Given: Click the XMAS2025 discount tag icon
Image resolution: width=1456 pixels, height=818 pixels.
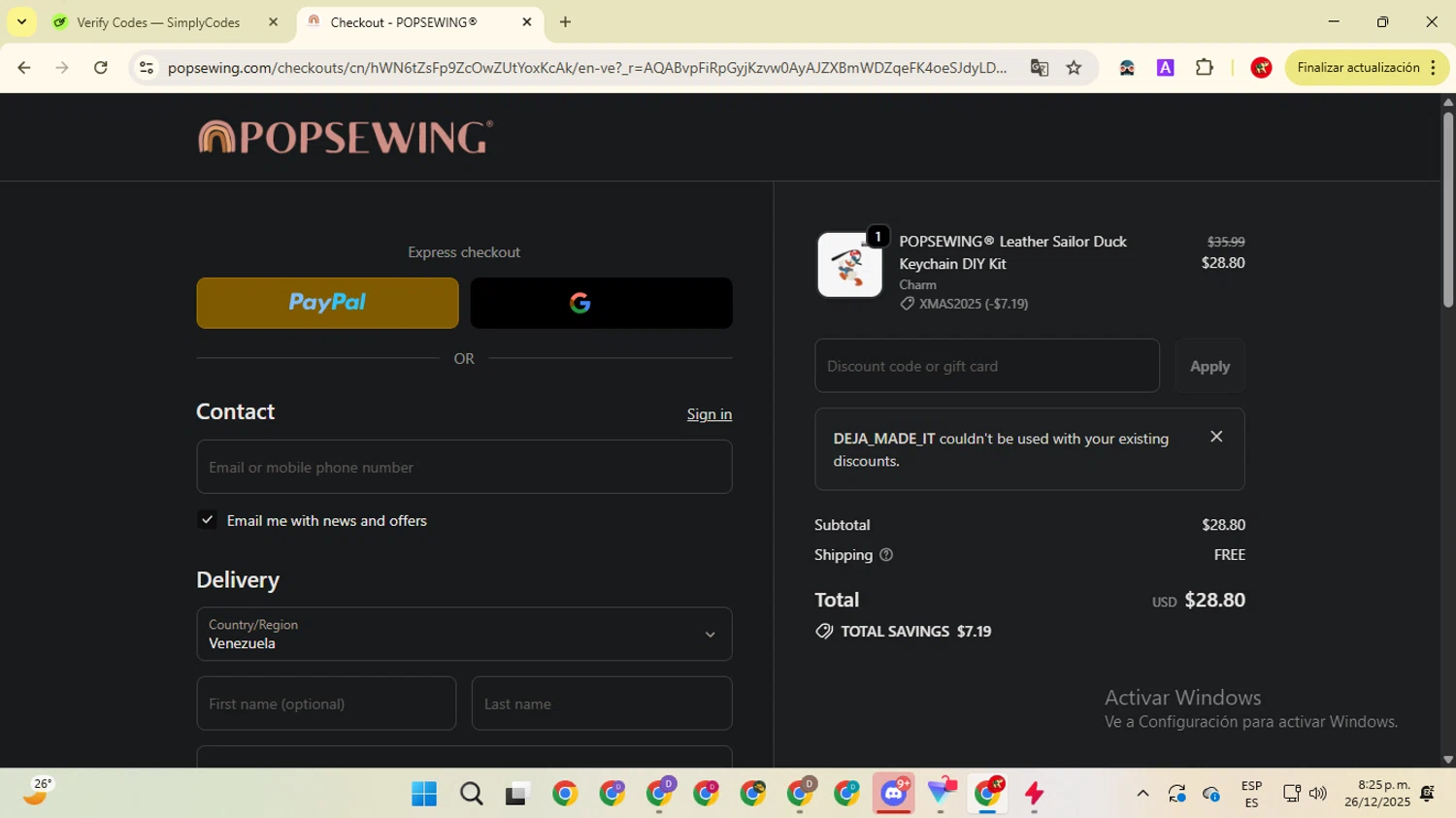Looking at the screenshot, I should coord(907,304).
